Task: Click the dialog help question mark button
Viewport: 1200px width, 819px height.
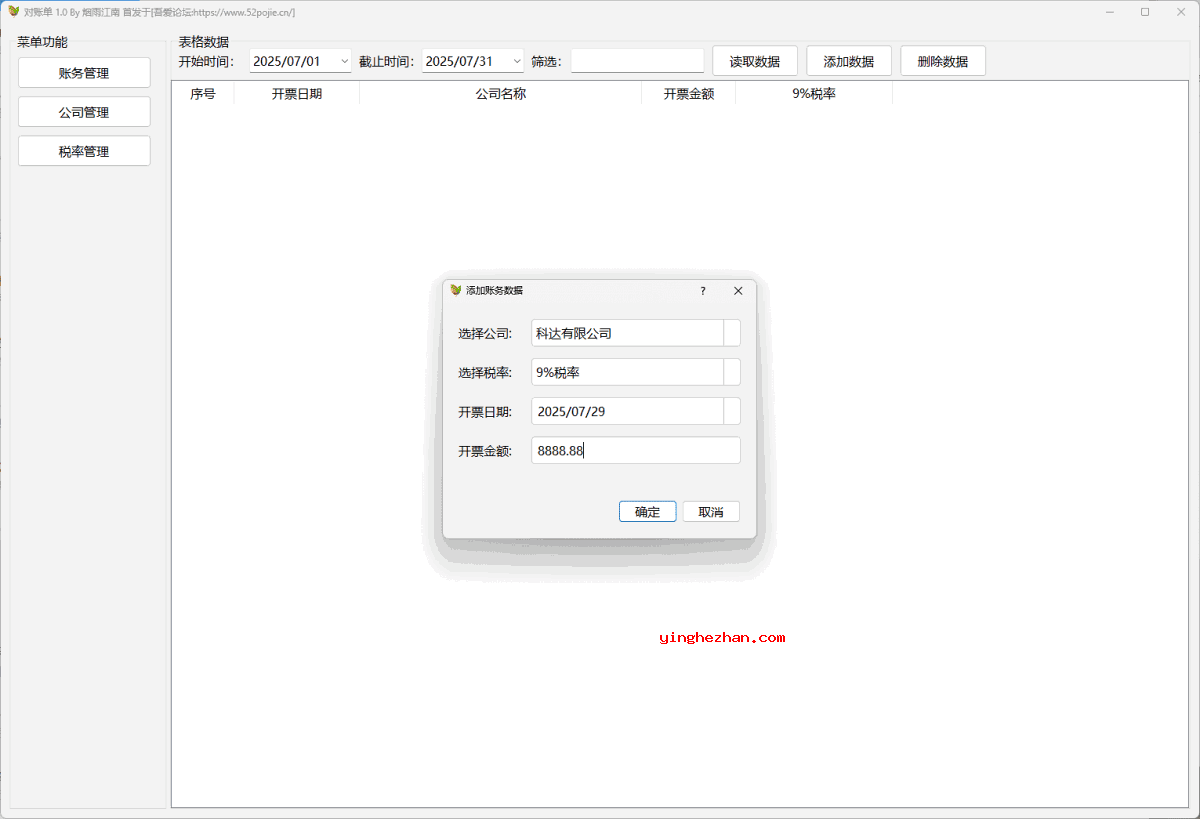Action: coord(702,291)
